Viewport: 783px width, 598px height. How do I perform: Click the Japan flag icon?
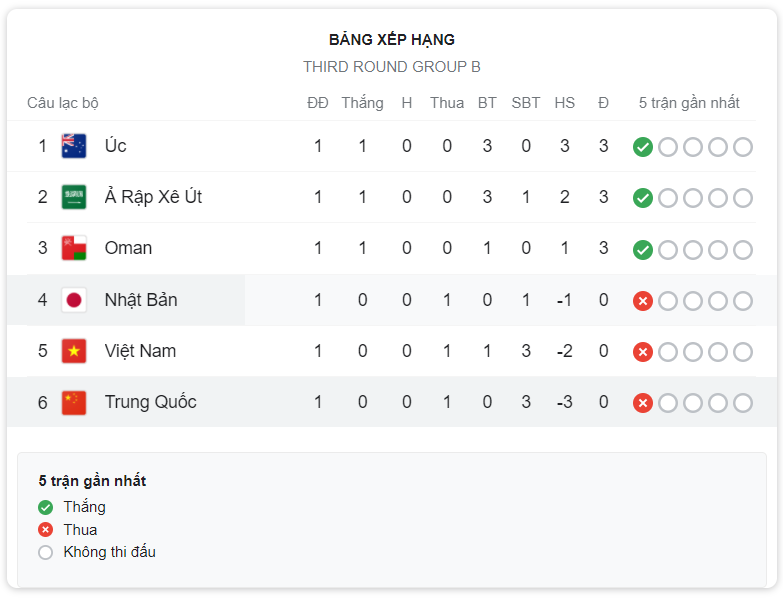74,300
